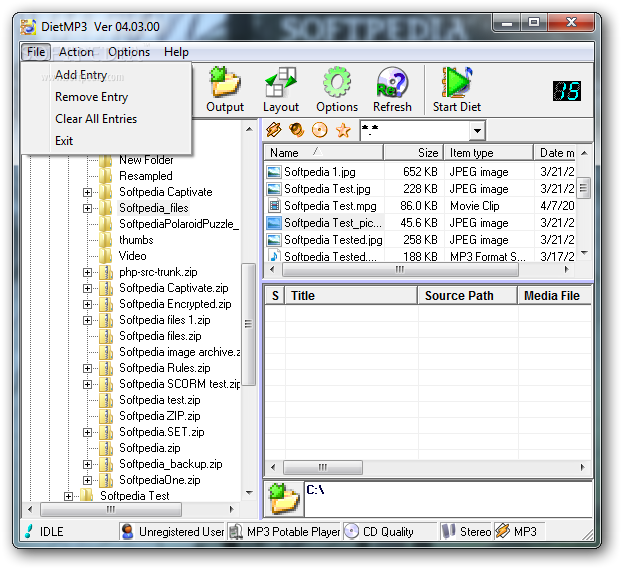Select Softpedia.zip in folder tree
The width and height of the screenshot is (622, 569).
click(x=150, y=448)
